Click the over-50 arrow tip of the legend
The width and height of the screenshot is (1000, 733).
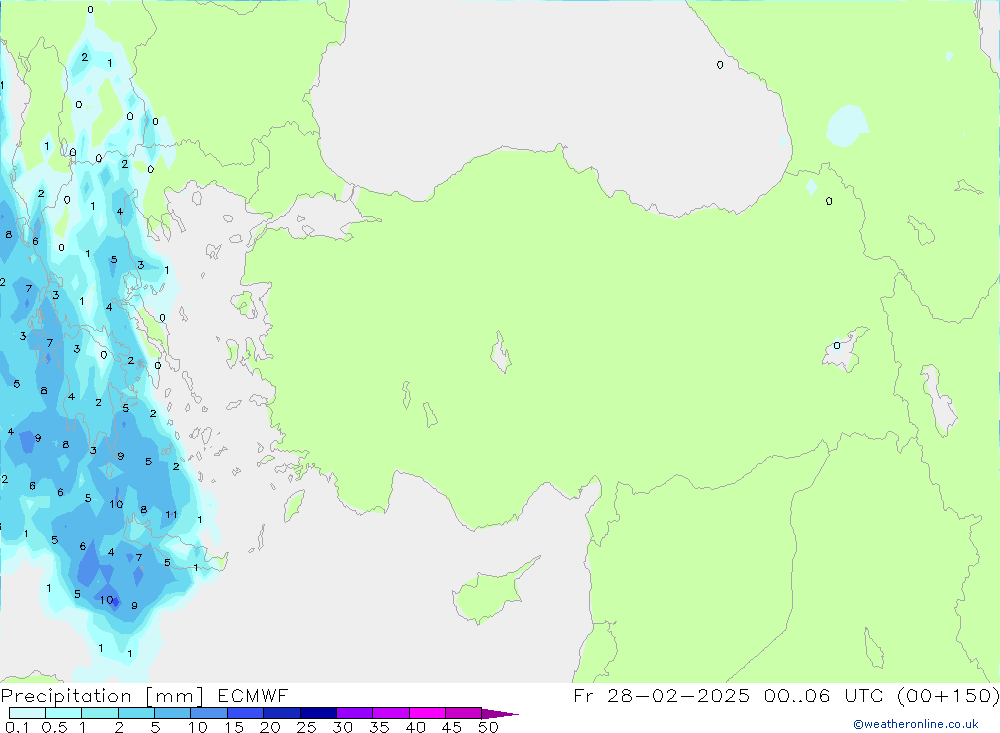501,714
